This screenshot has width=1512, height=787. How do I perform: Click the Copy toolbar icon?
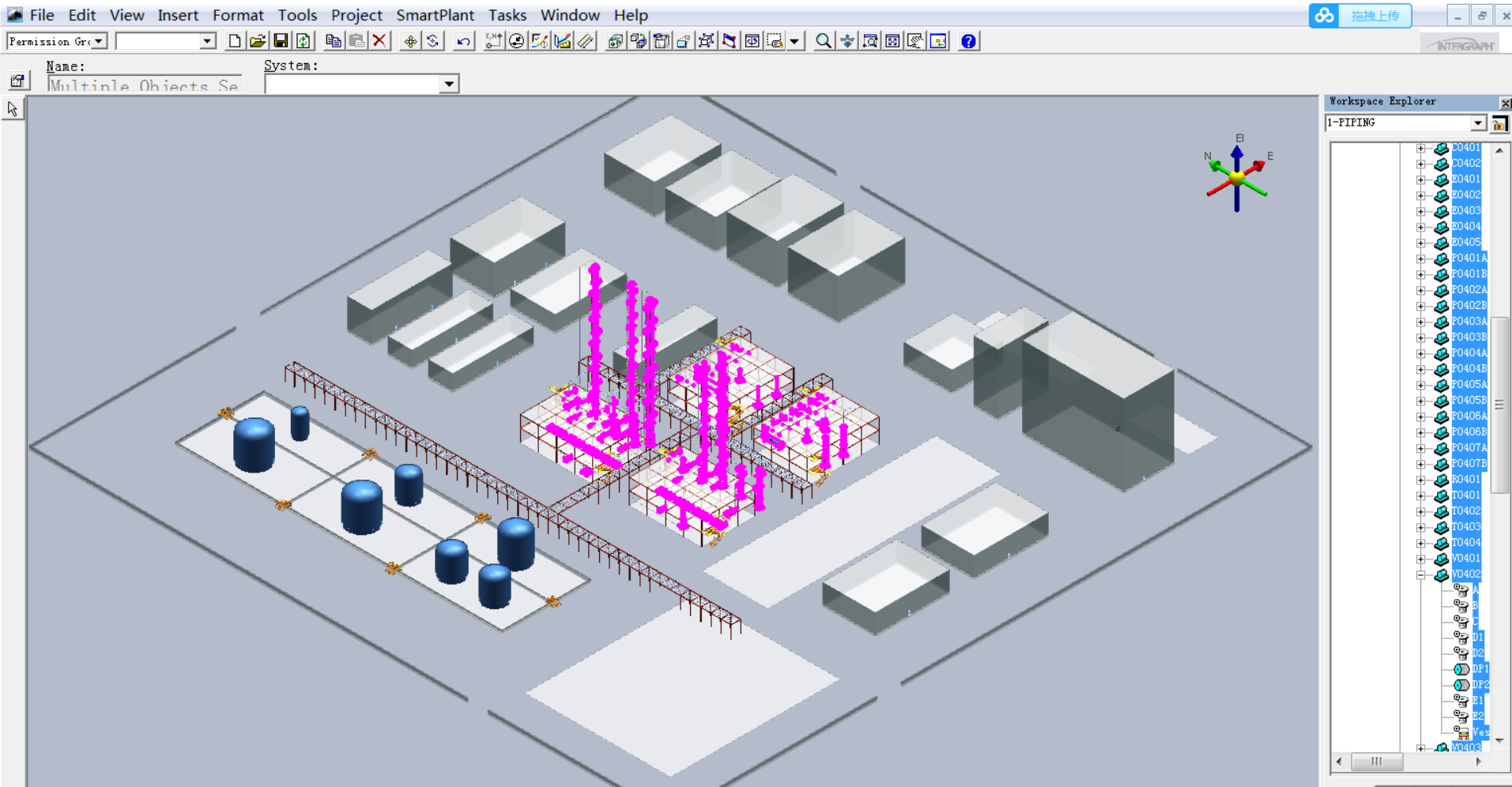click(334, 41)
